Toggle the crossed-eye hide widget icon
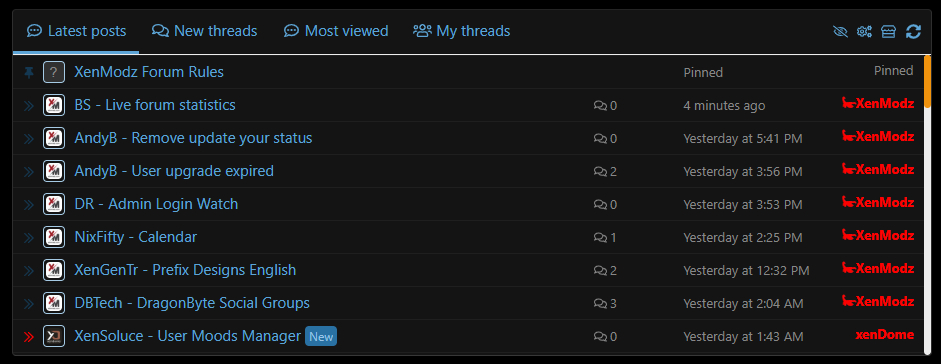This screenshot has height=364, width=941. coord(841,32)
